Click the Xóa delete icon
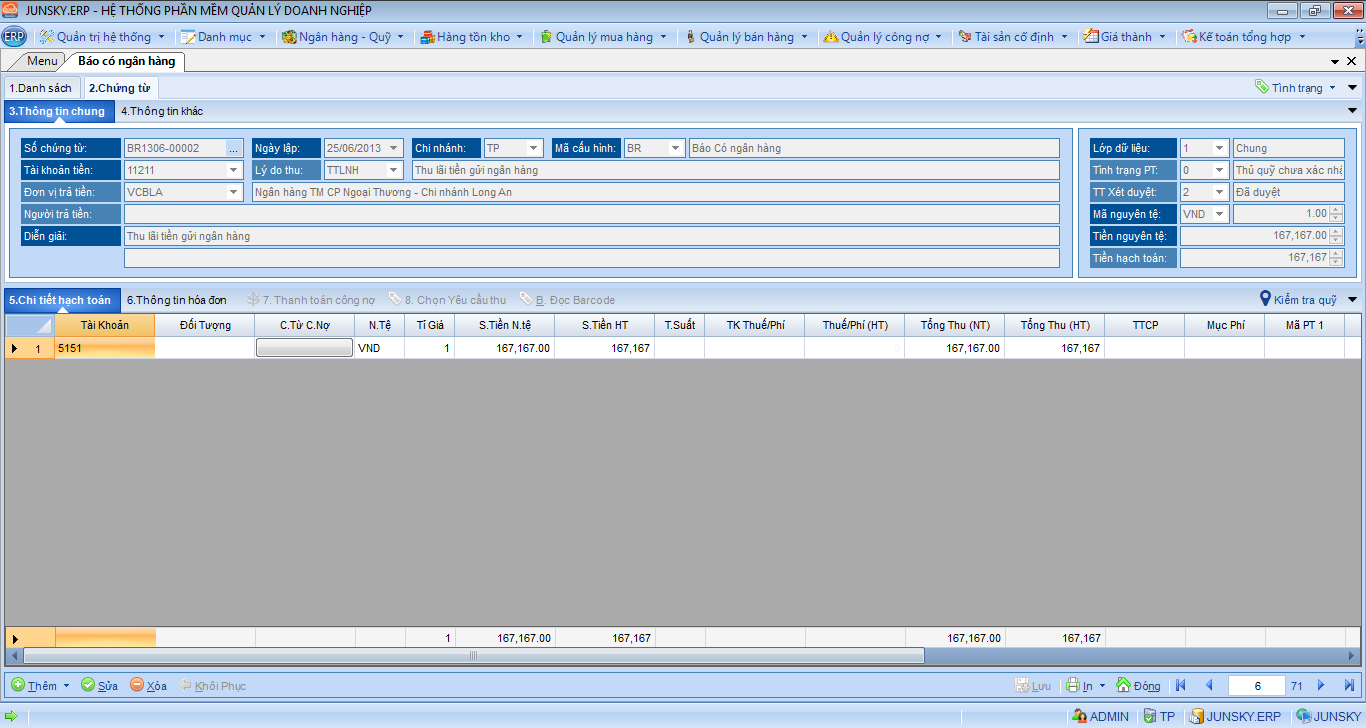This screenshot has height=728, width=1366. (x=137, y=685)
